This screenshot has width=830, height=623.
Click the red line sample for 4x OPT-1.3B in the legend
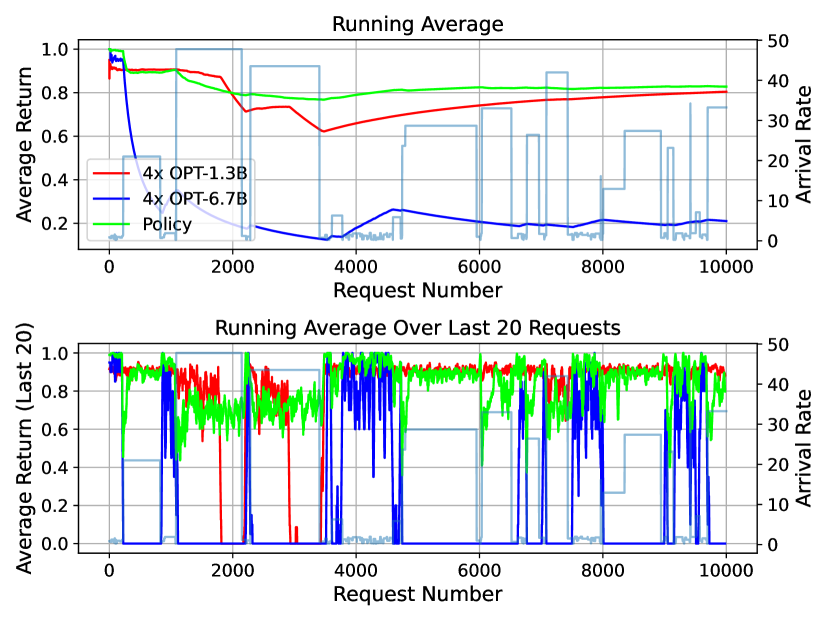[x=111, y=173]
